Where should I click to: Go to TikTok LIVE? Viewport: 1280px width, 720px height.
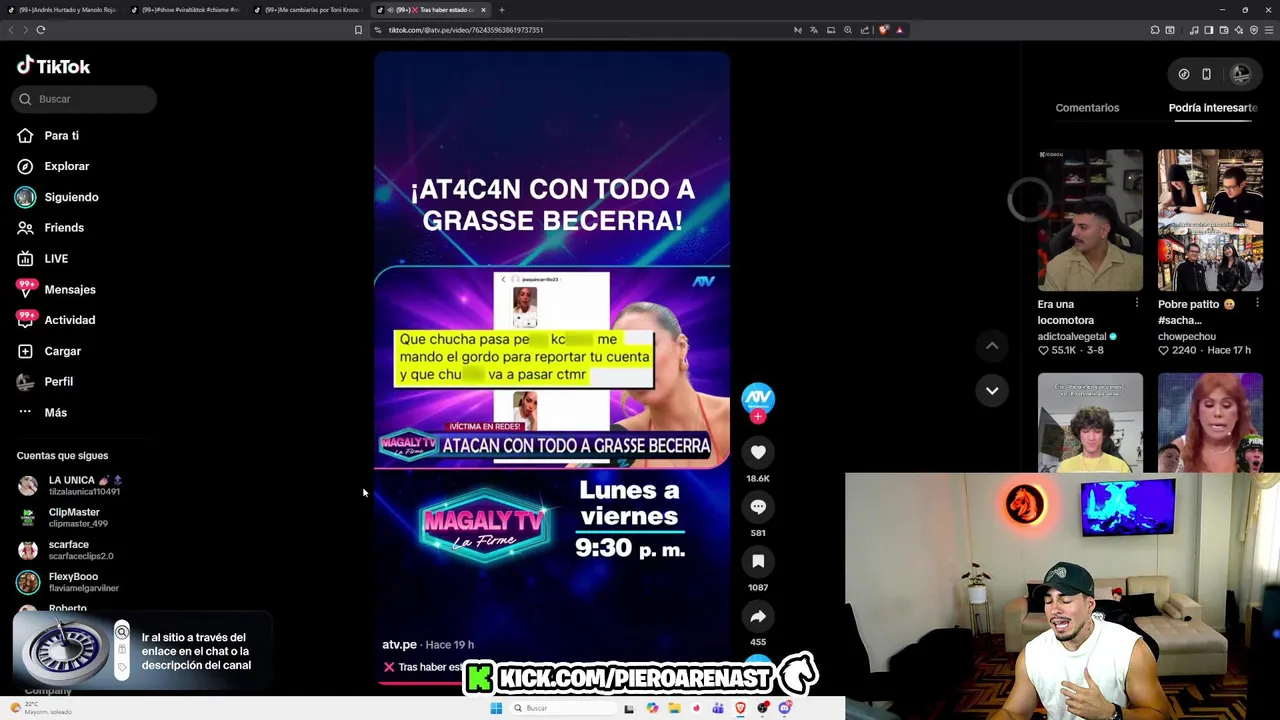click(x=42, y=259)
